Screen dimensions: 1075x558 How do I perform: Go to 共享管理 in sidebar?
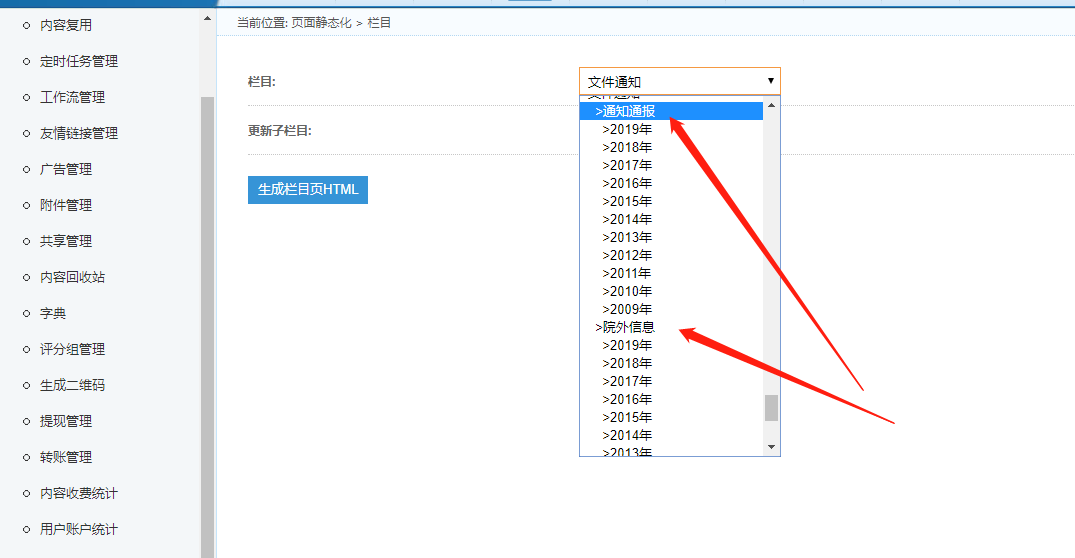click(66, 241)
